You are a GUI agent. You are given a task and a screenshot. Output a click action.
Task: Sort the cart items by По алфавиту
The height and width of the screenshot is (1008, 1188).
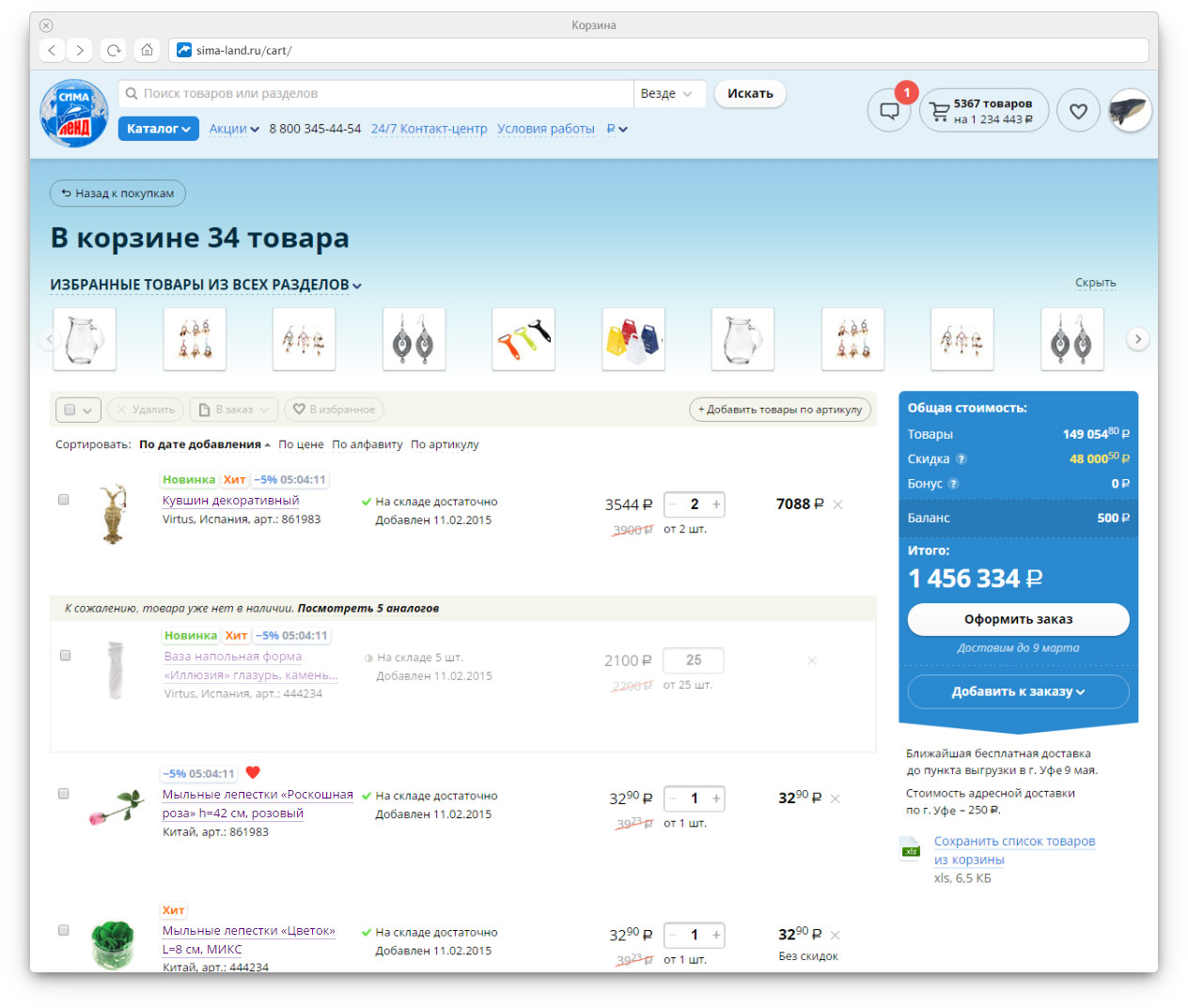click(367, 444)
